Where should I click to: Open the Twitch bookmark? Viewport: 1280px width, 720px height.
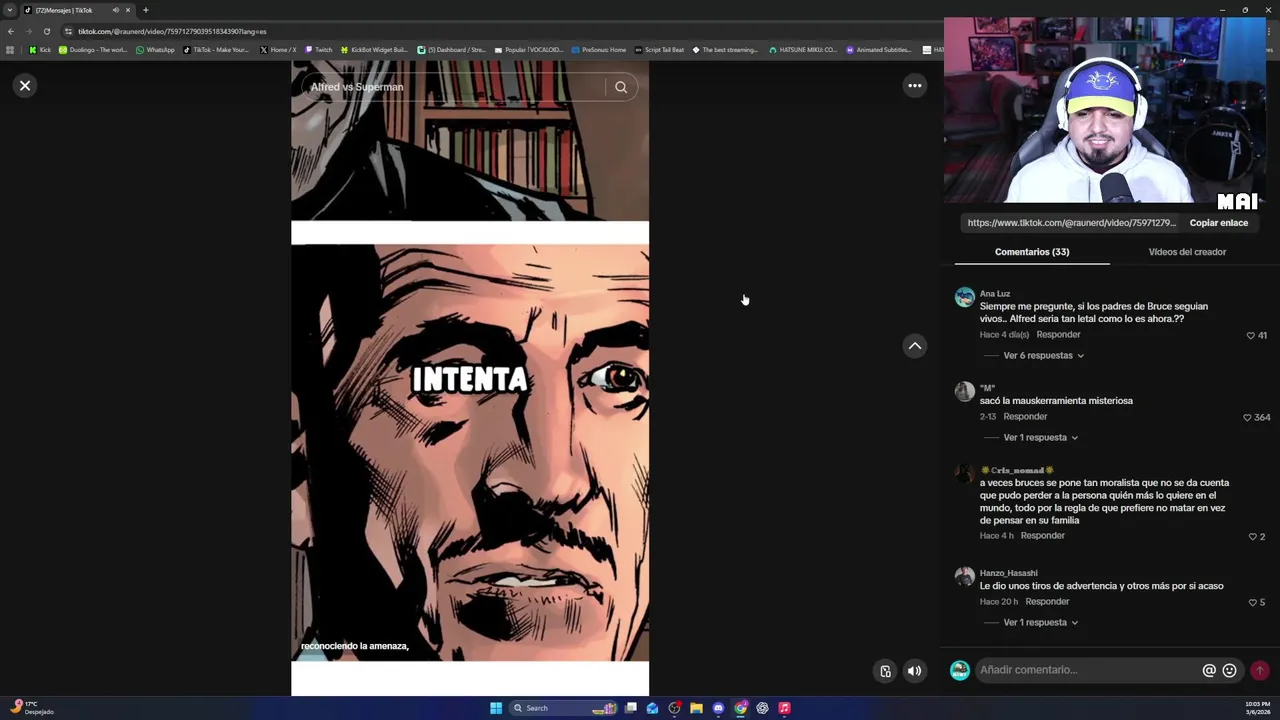pos(319,50)
